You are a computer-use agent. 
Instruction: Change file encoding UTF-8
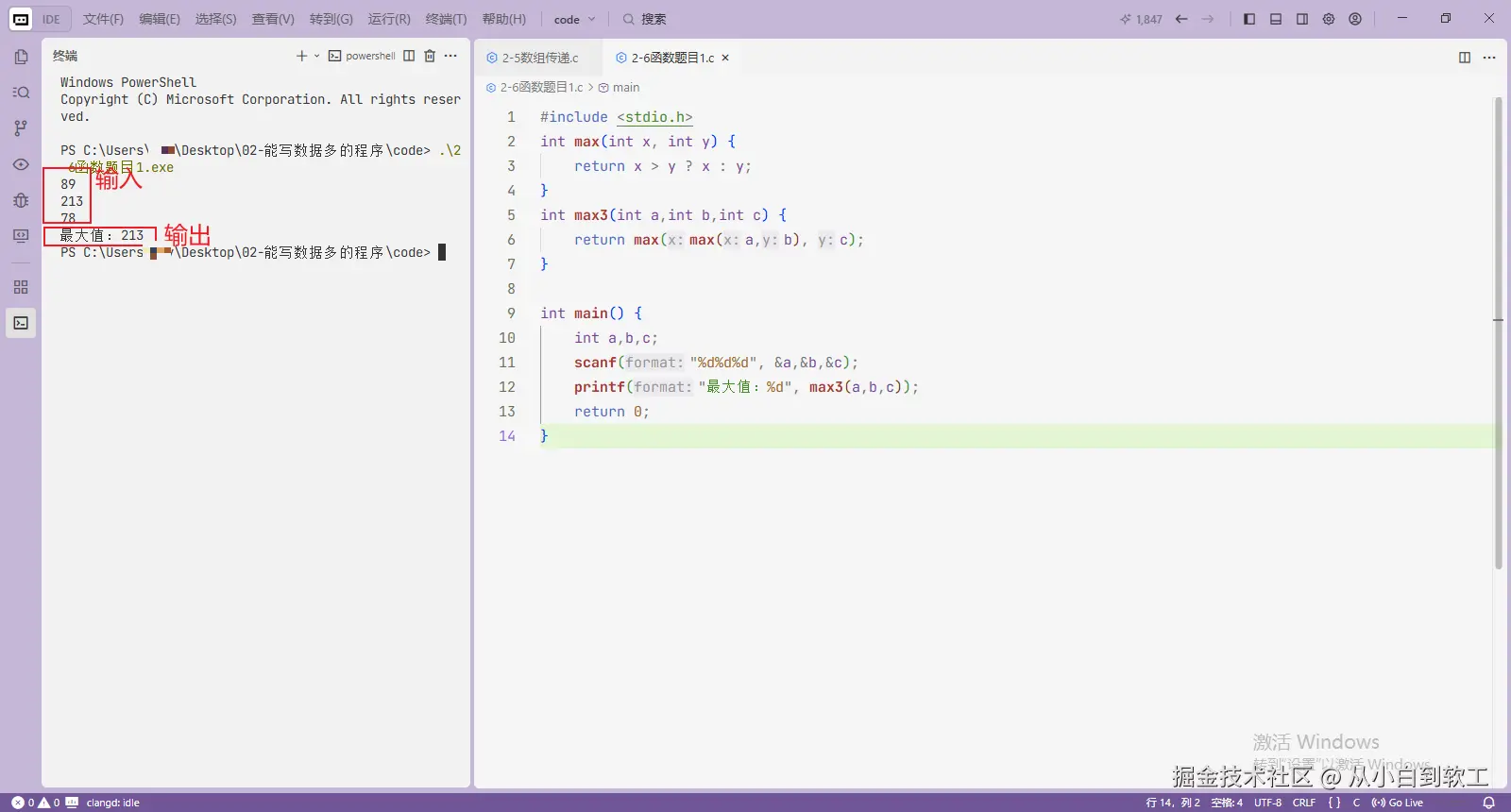pyautogui.click(x=1267, y=803)
